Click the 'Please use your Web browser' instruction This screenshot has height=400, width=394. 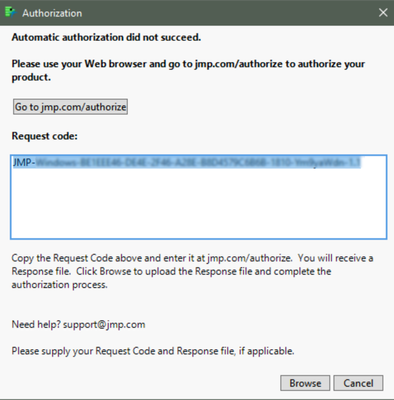[x=188, y=70]
